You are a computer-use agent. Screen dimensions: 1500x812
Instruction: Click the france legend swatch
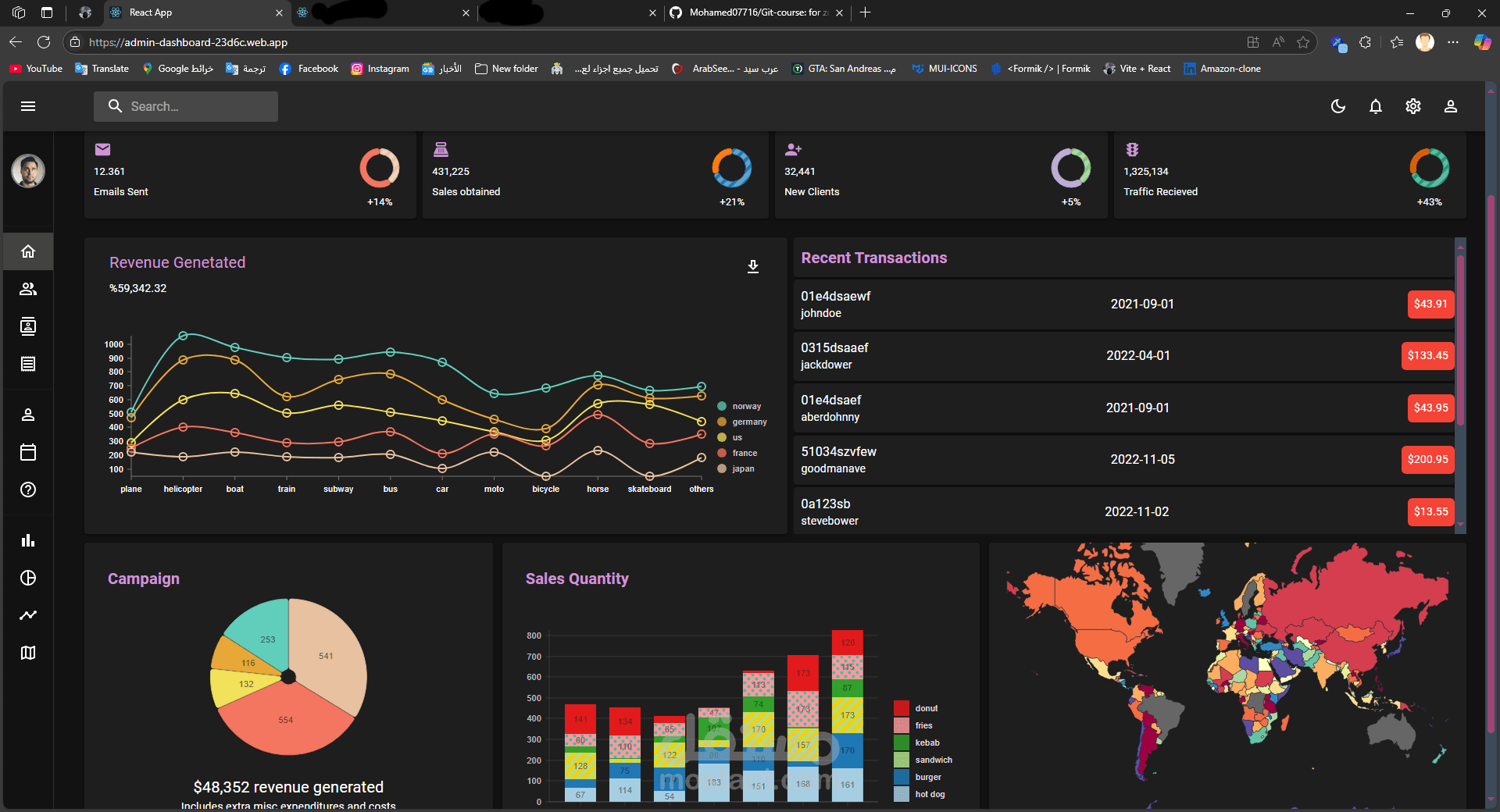point(722,453)
